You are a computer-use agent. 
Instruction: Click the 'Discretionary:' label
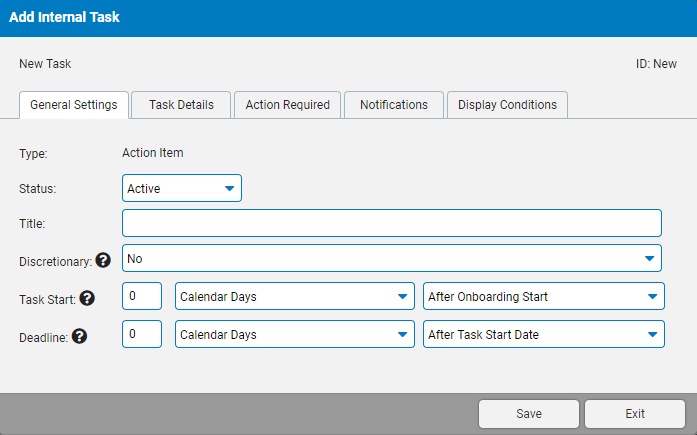pos(55,262)
